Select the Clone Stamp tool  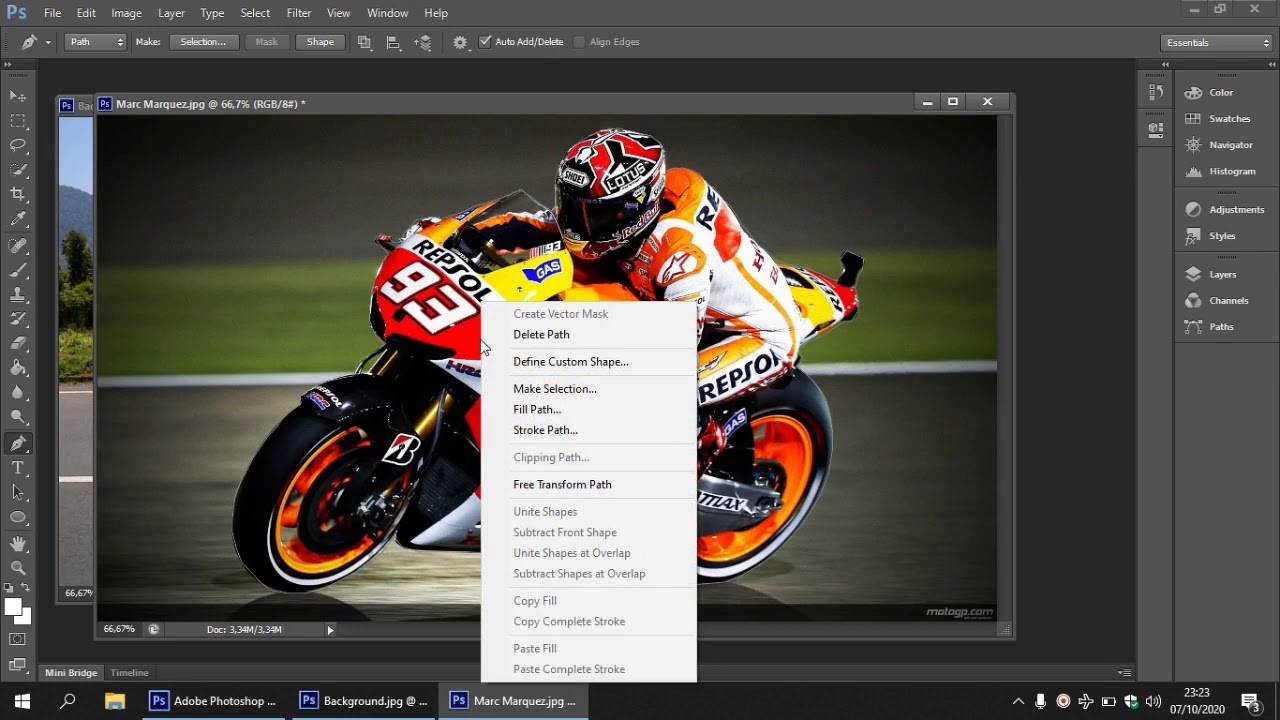click(18, 295)
